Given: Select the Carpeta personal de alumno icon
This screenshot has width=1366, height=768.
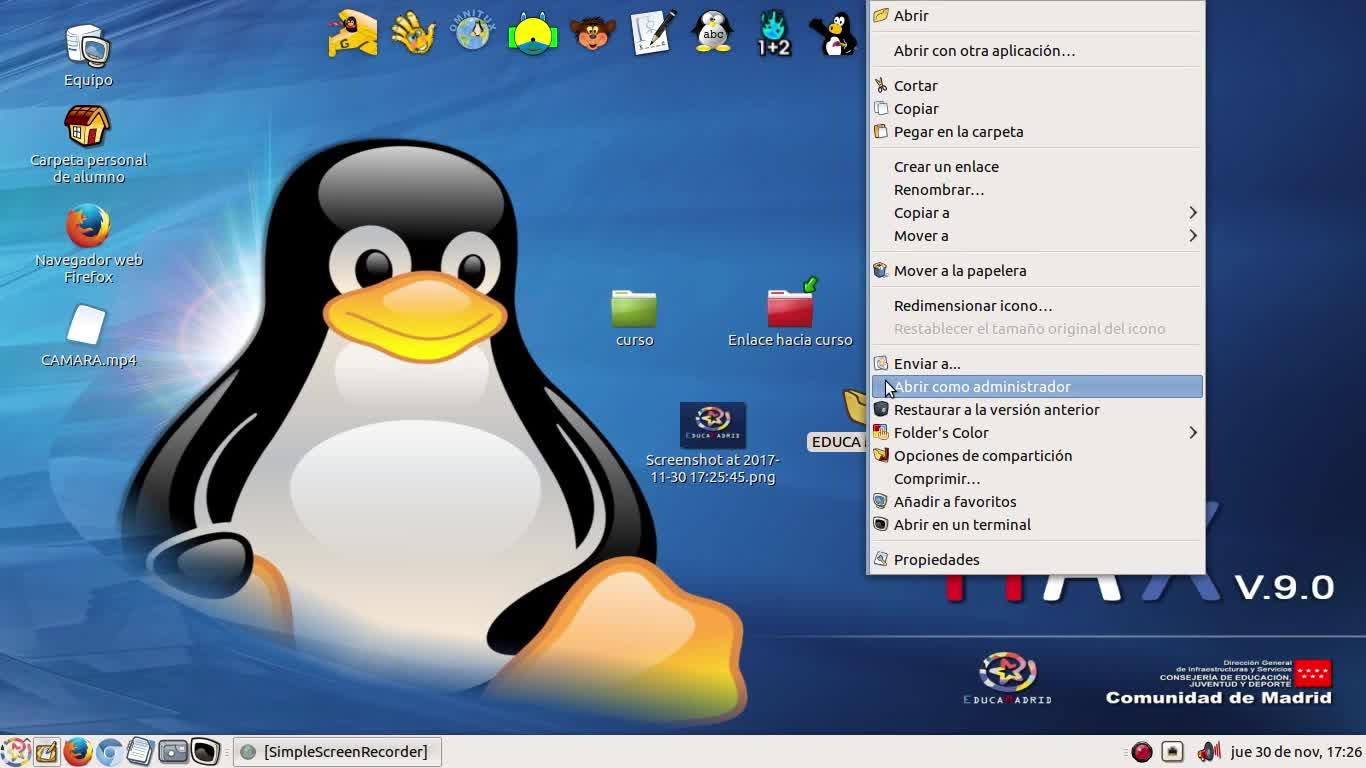Looking at the screenshot, I should (88, 145).
